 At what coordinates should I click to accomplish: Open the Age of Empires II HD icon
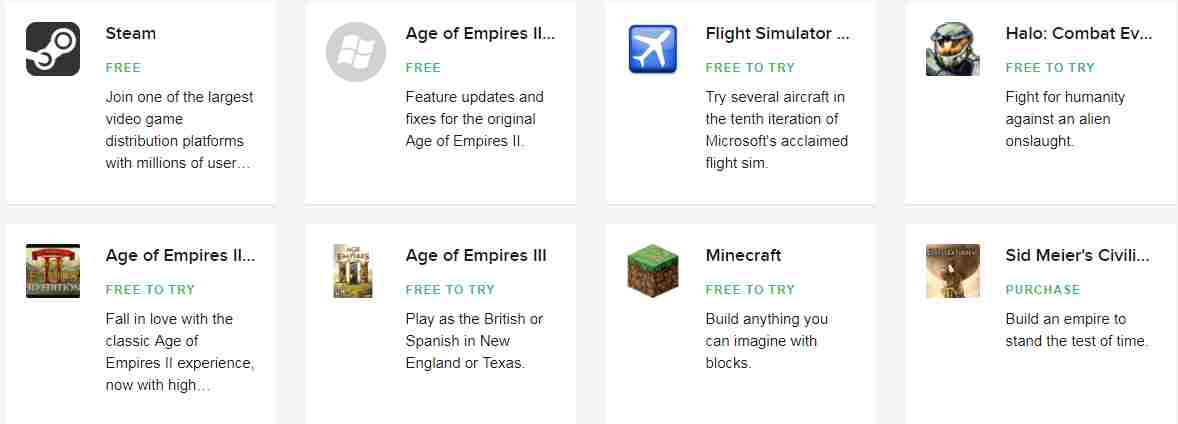(x=53, y=271)
